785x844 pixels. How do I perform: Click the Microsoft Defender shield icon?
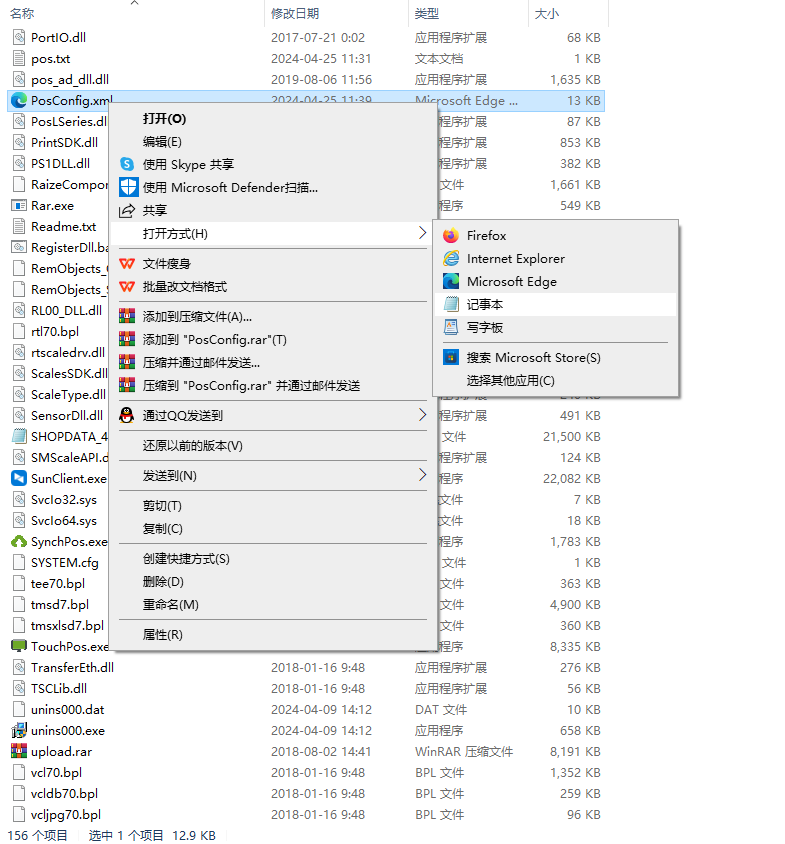coord(128,187)
